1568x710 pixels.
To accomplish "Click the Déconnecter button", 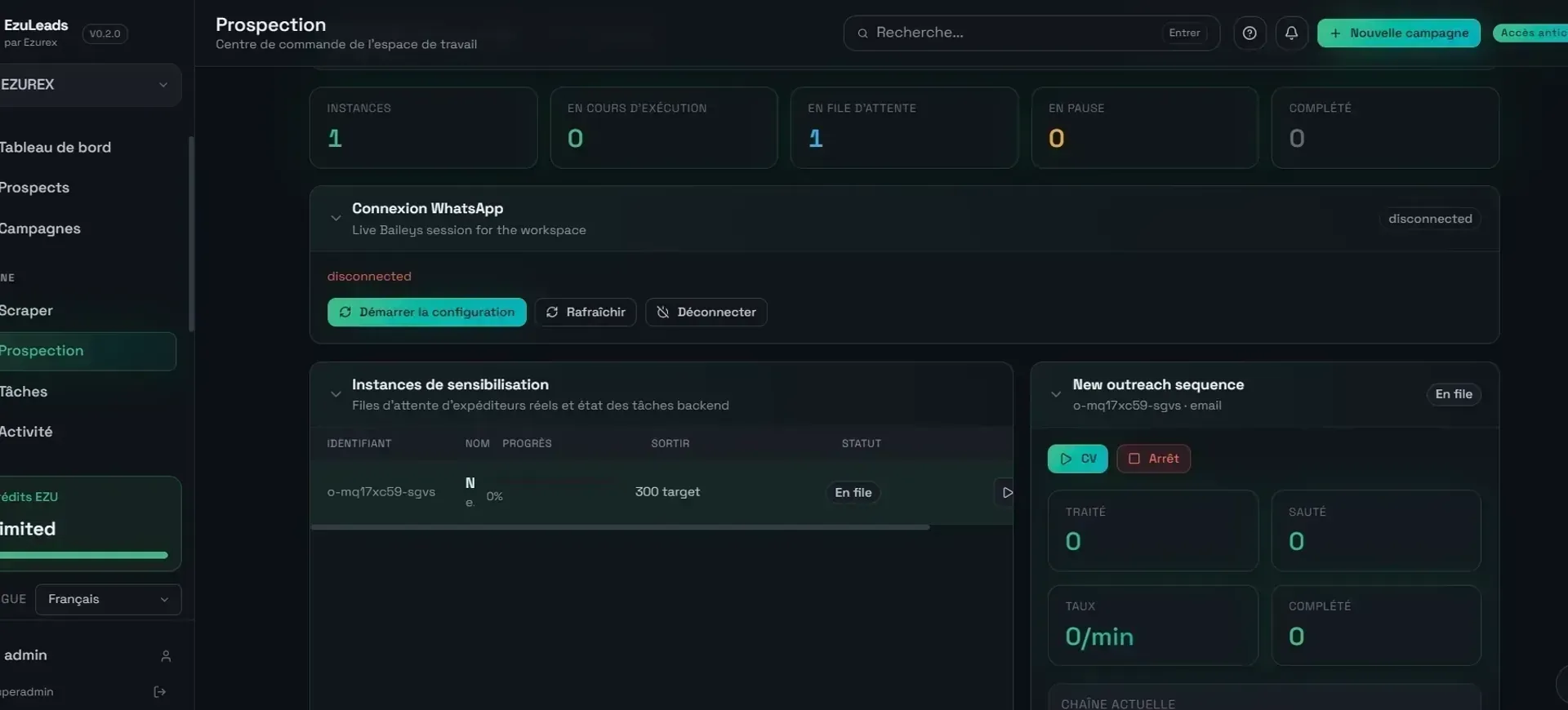I will click(706, 313).
